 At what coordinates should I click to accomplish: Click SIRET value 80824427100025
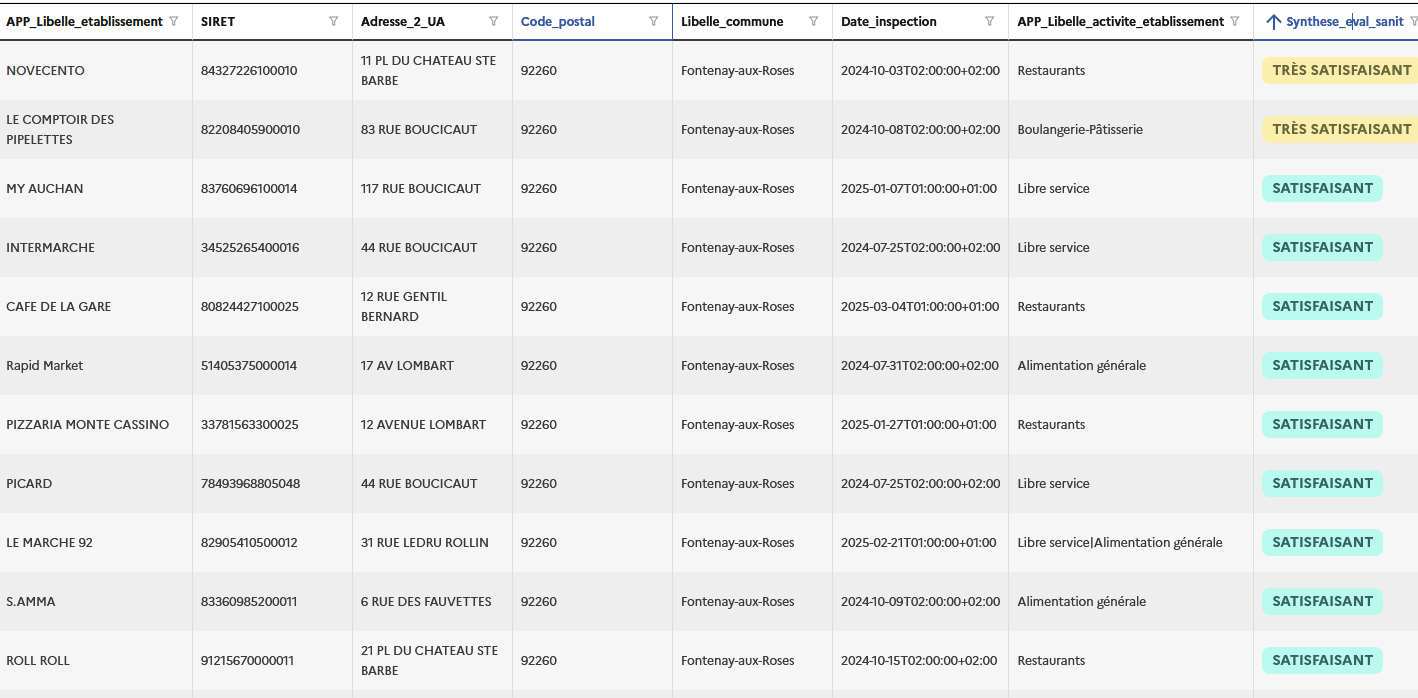250,306
